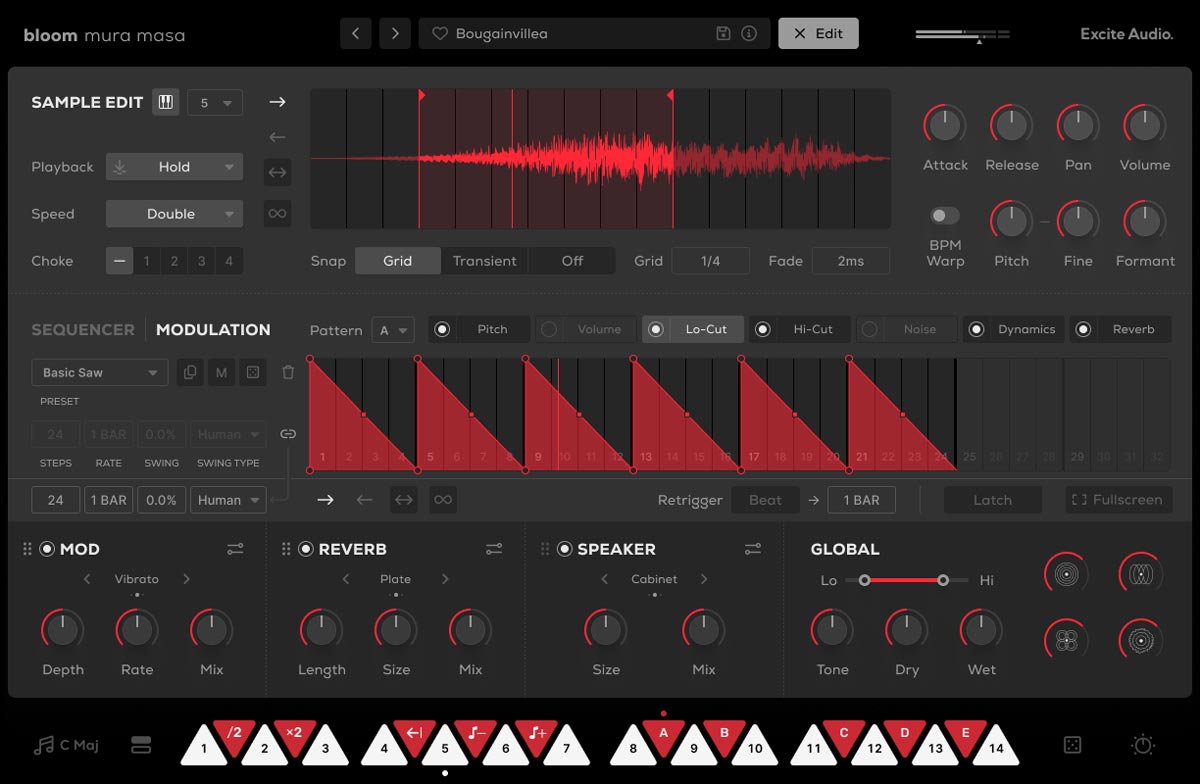
Task: Click the link icon beside swing type
Action: (288, 434)
